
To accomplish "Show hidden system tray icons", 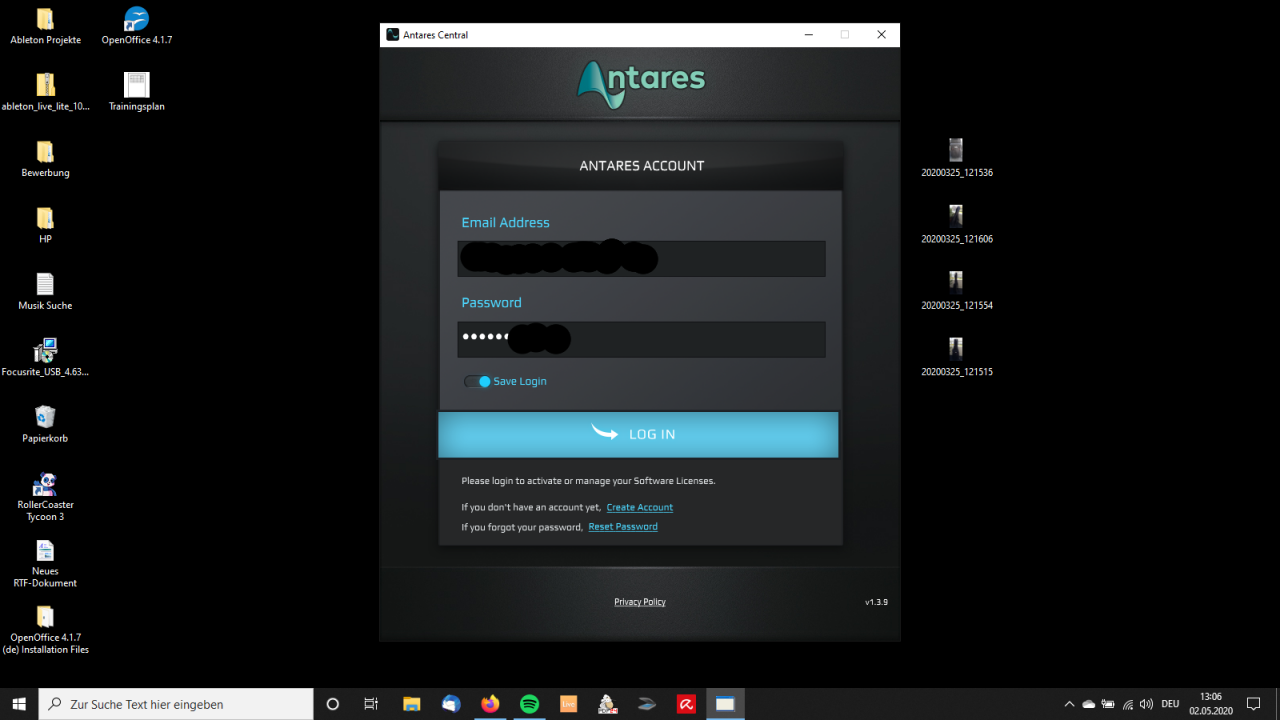I will [1069, 704].
